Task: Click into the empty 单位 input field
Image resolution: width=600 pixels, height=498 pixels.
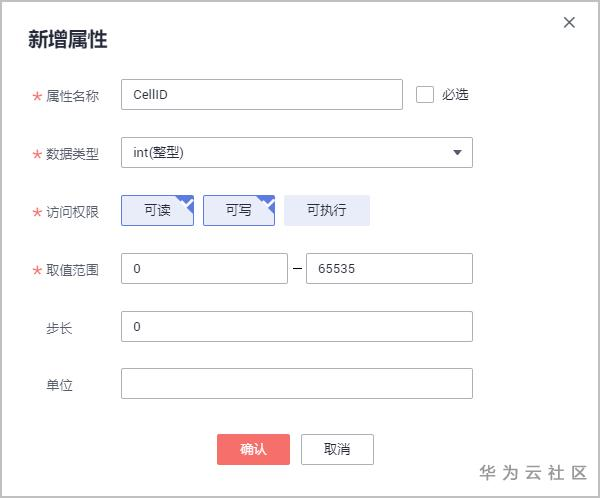Action: pyautogui.click(x=296, y=384)
